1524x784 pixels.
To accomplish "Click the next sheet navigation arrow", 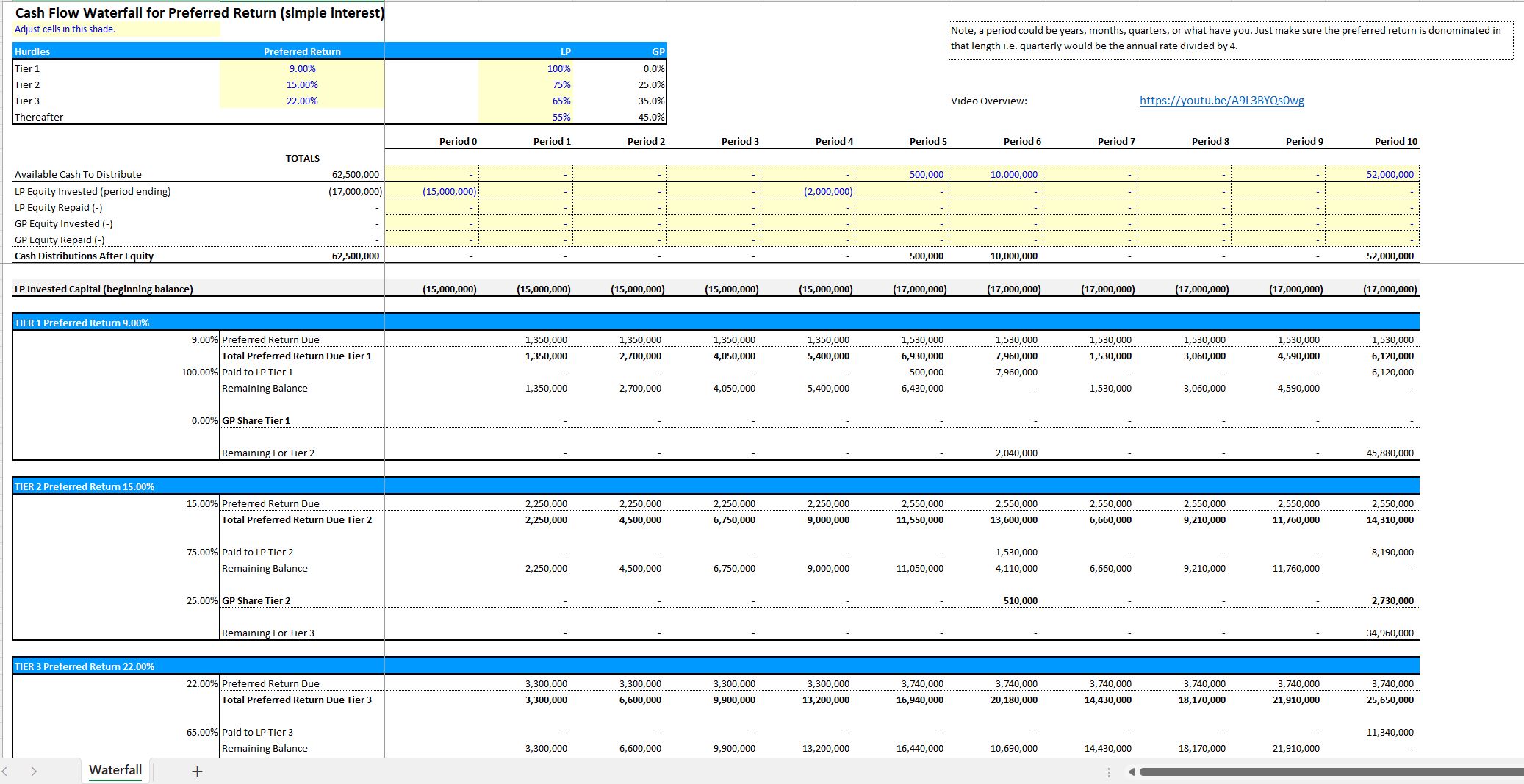I will [x=35, y=771].
